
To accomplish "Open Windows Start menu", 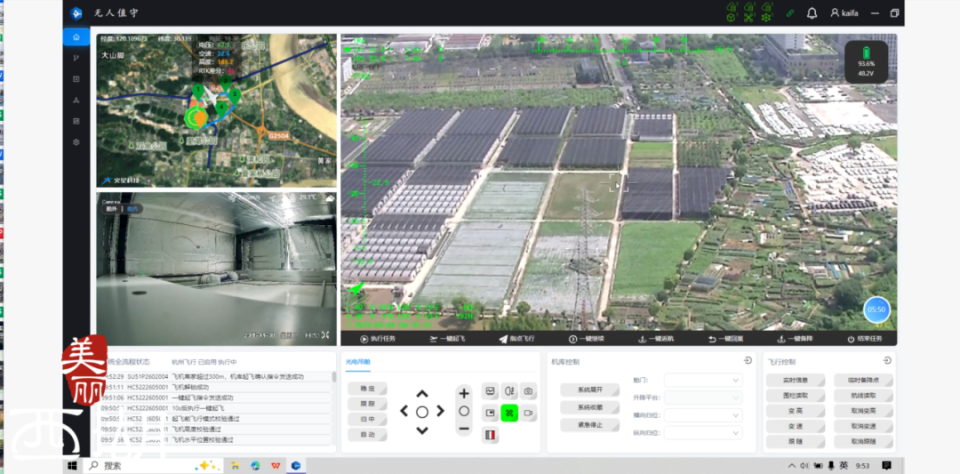I will pos(72,466).
